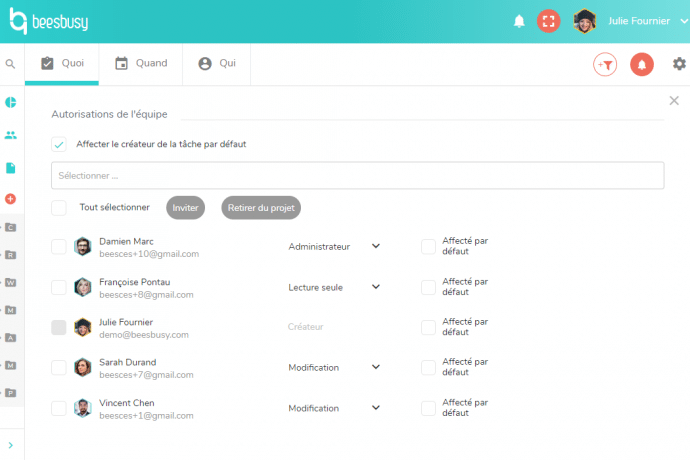Click Vincent Chen's avatar
This screenshot has height=460, width=690.
pyautogui.click(x=82, y=408)
